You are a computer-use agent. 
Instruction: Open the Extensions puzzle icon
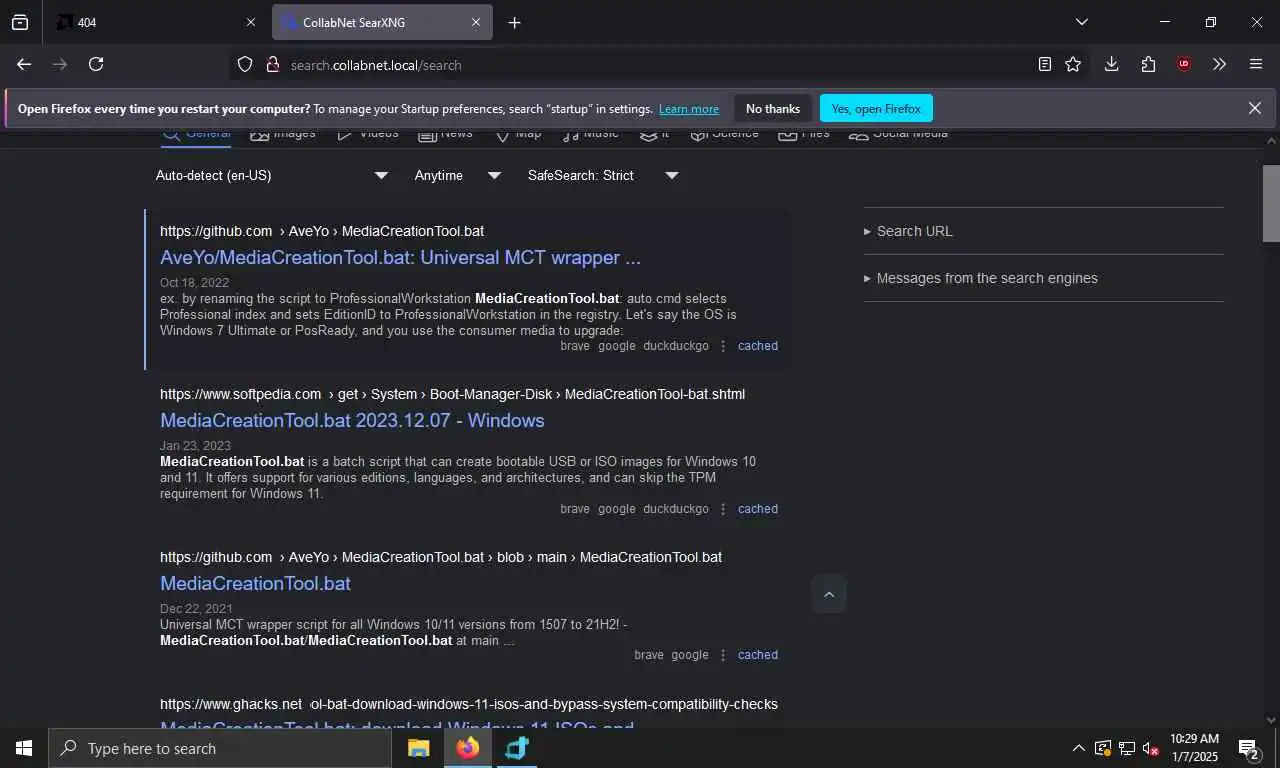[1148, 64]
